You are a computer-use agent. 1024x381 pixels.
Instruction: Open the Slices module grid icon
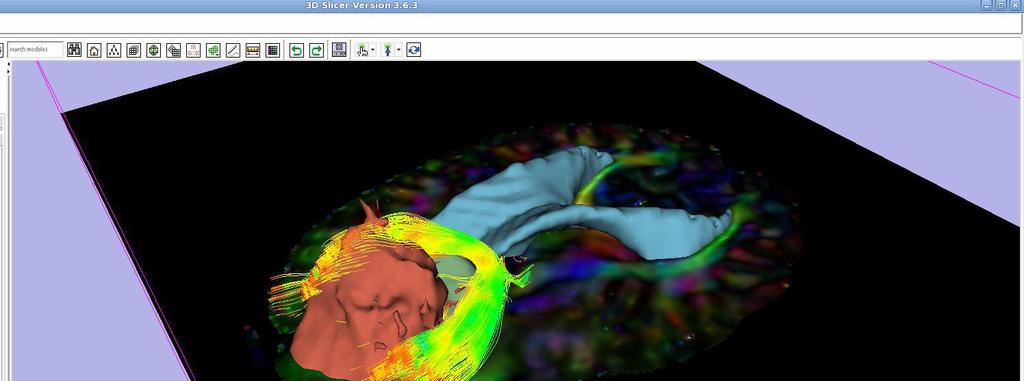(273, 50)
